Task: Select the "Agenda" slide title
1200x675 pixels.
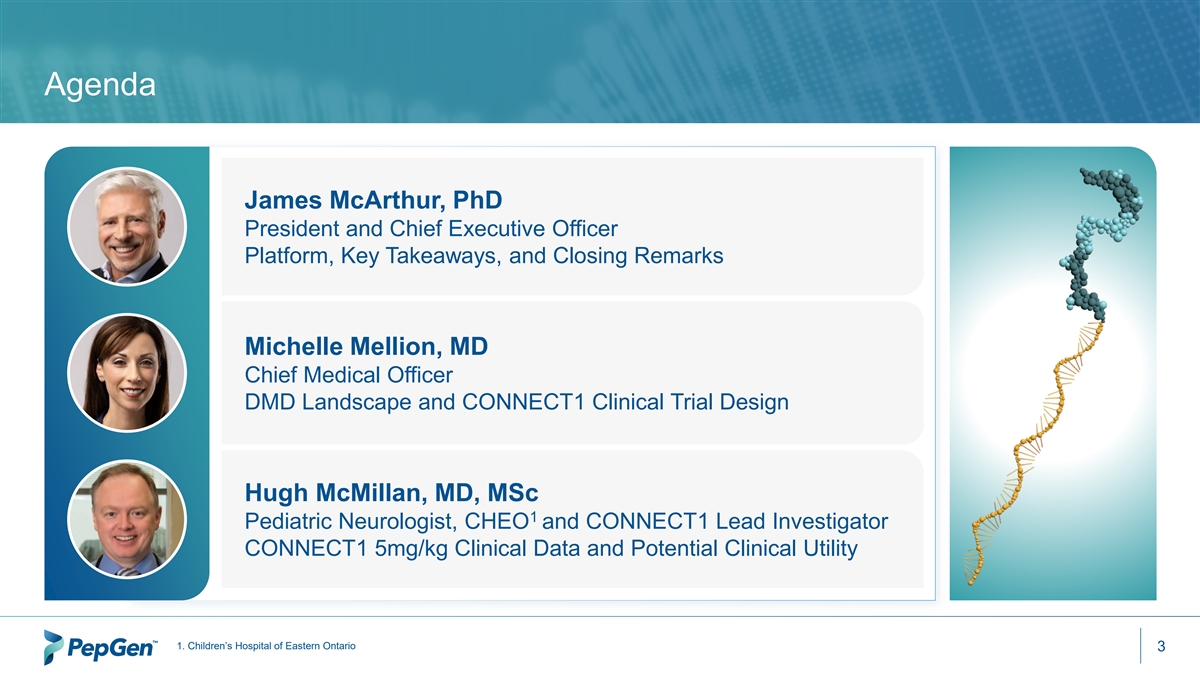Action: click(100, 87)
